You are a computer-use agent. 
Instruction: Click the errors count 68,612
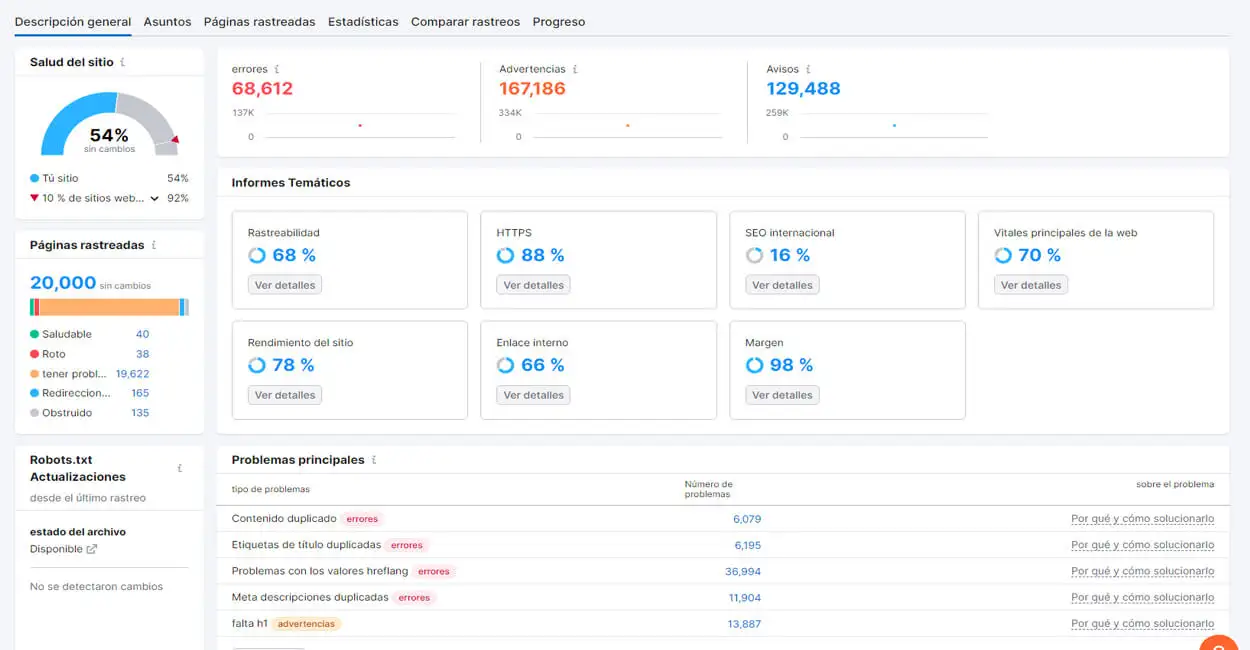(262, 89)
